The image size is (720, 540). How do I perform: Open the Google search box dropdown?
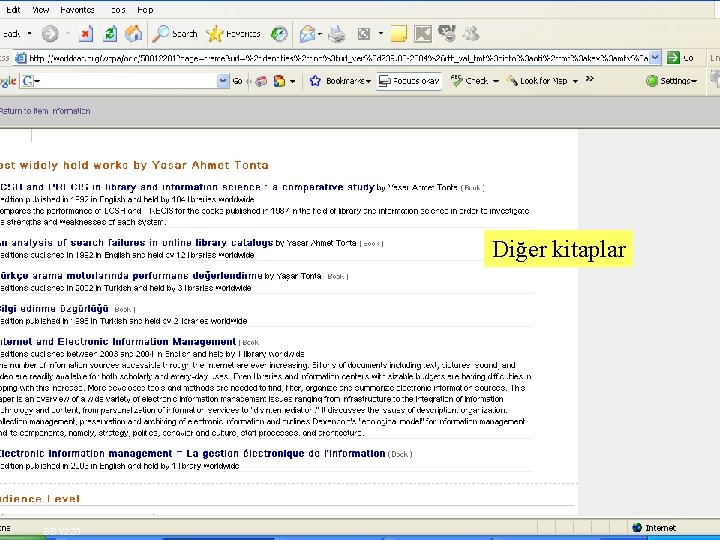[223, 81]
